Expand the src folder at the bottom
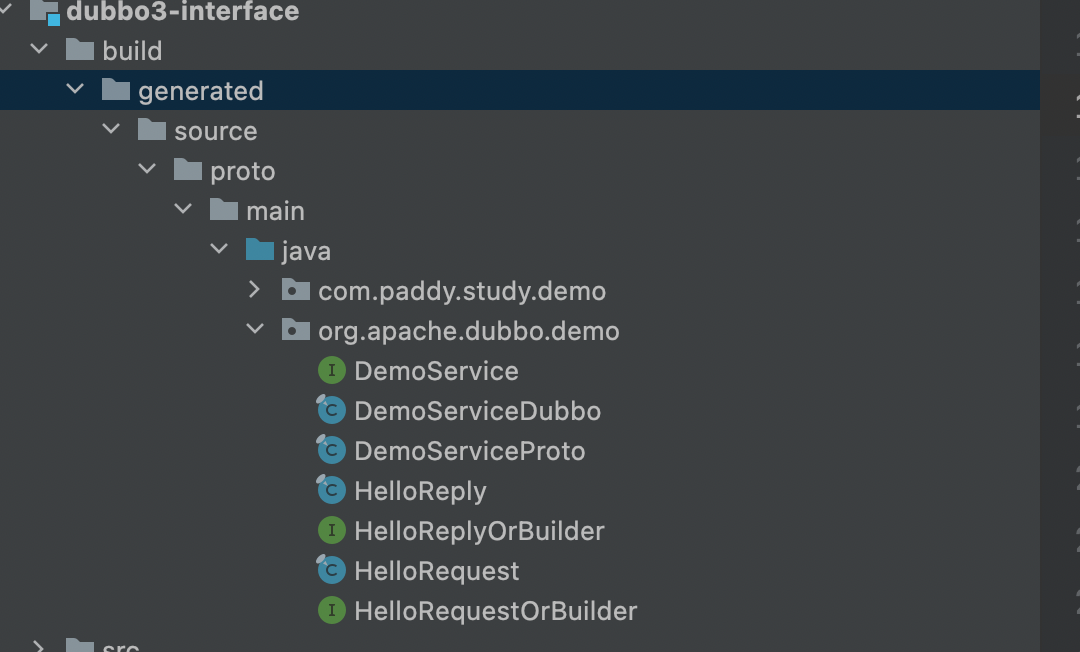The width and height of the screenshot is (1080, 652). pyautogui.click(x=39, y=646)
